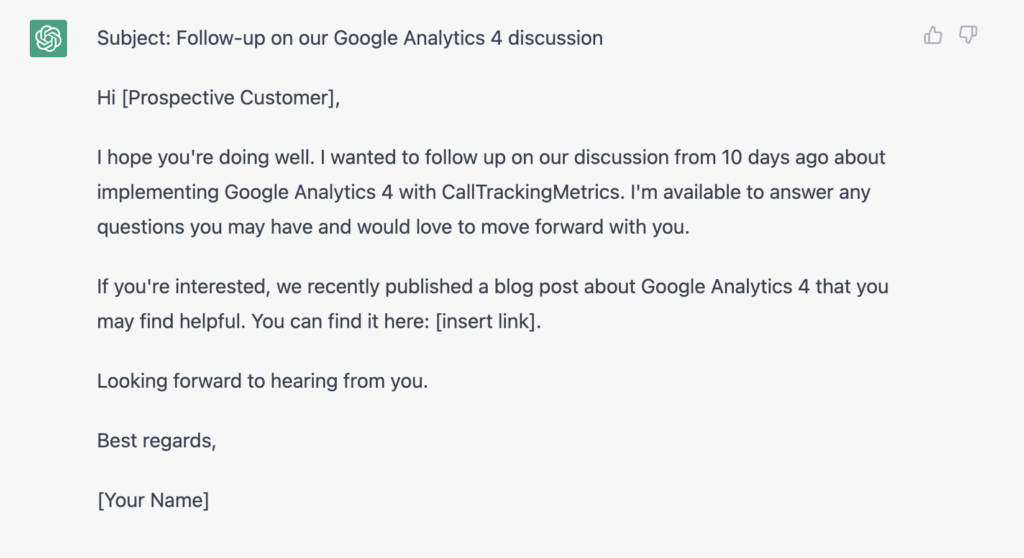Click "Follow-up" in the subject line

tap(217, 39)
